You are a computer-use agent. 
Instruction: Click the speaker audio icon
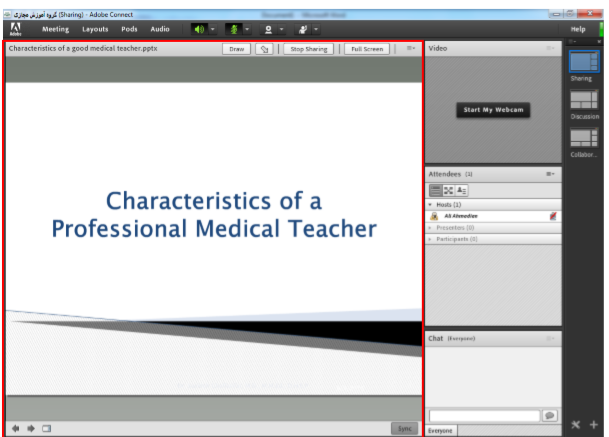[x=198, y=29]
